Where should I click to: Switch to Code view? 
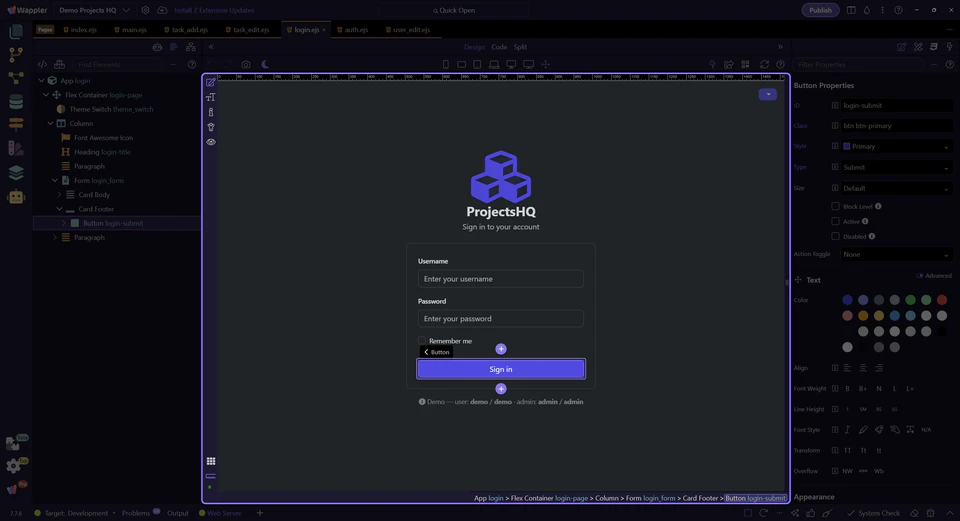click(x=499, y=47)
